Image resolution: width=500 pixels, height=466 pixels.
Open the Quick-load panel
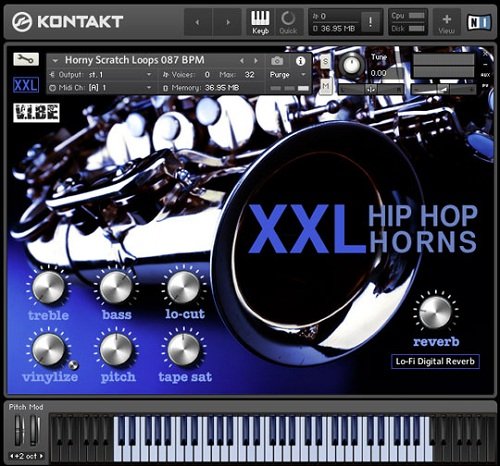pyautogui.click(x=288, y=22)
